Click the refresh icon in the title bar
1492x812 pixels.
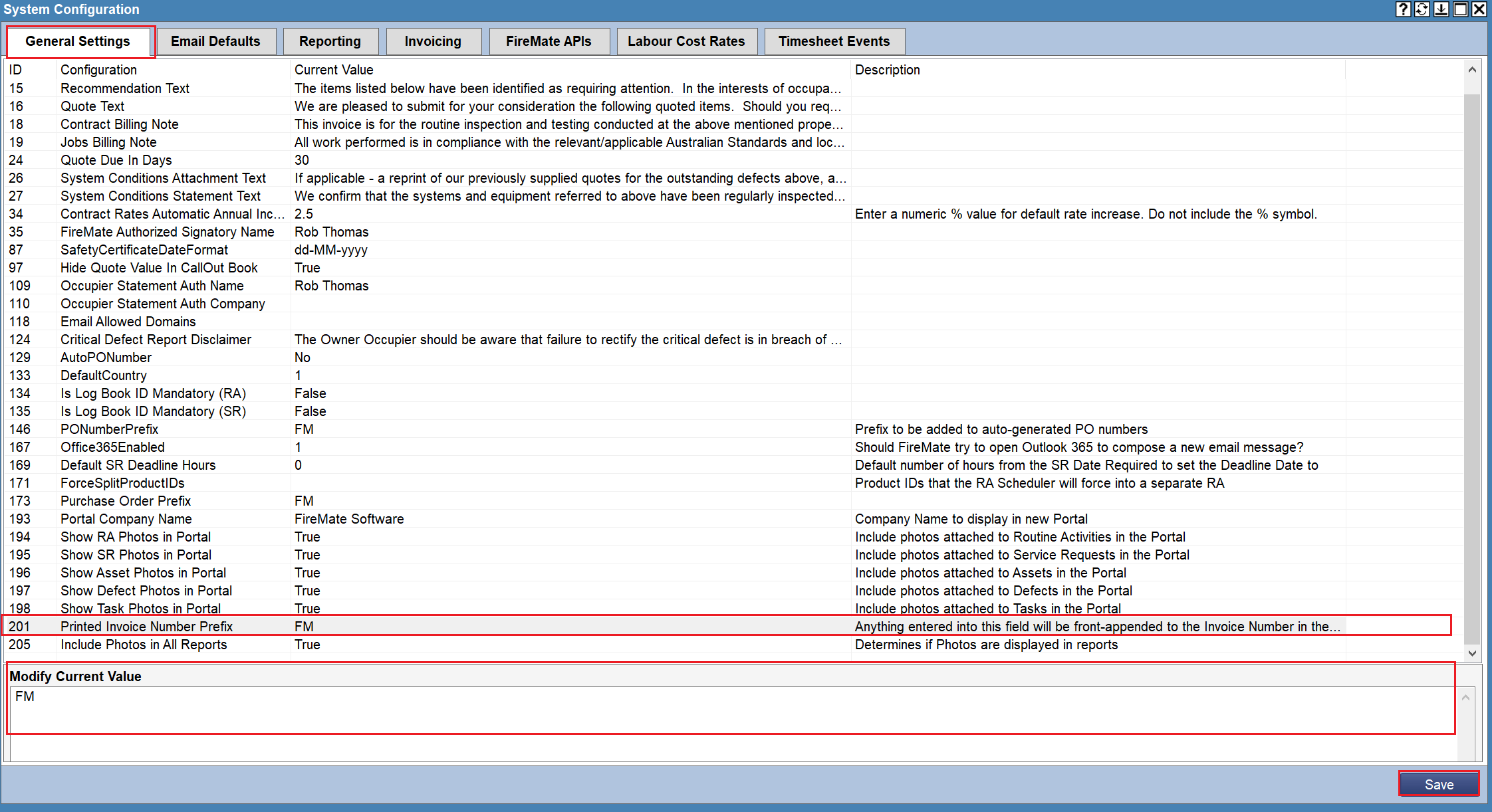(x=1423, y=9)
